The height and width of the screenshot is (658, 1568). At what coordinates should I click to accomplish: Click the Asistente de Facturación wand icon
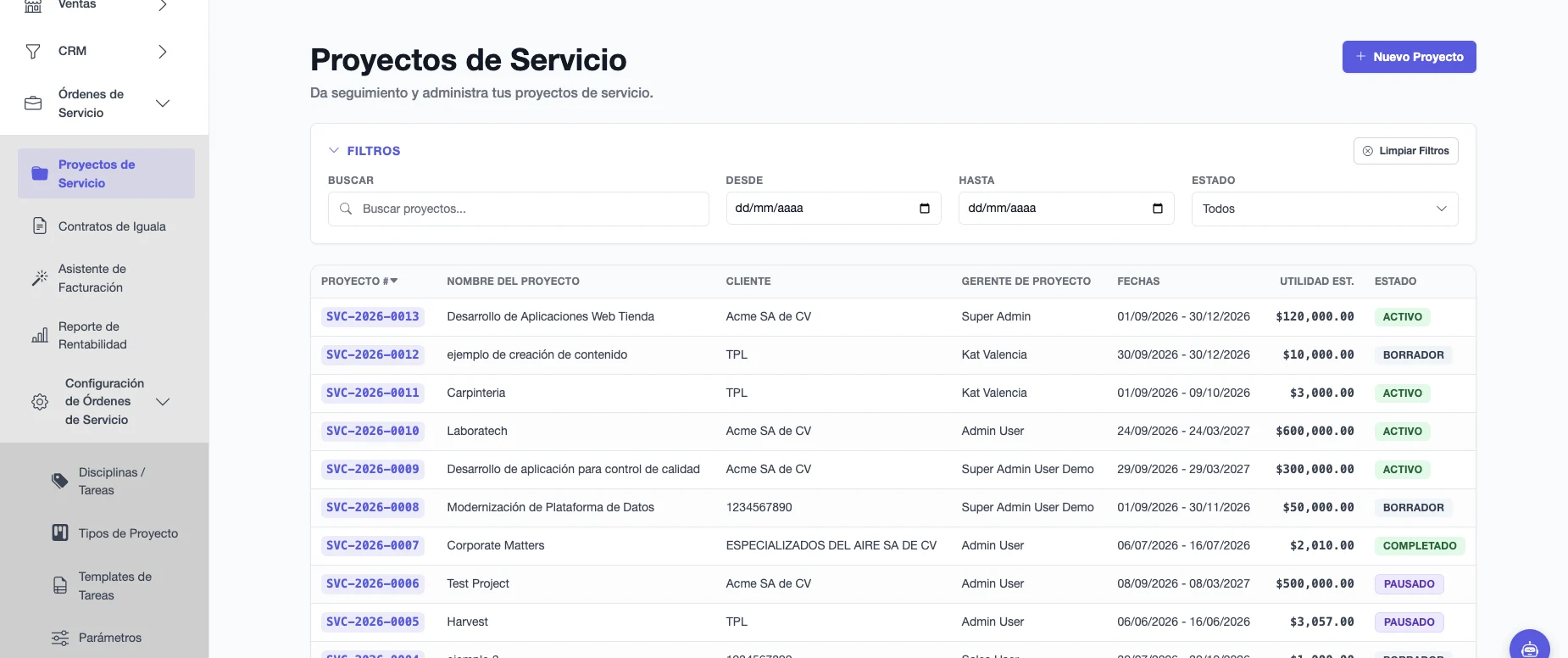40,278
